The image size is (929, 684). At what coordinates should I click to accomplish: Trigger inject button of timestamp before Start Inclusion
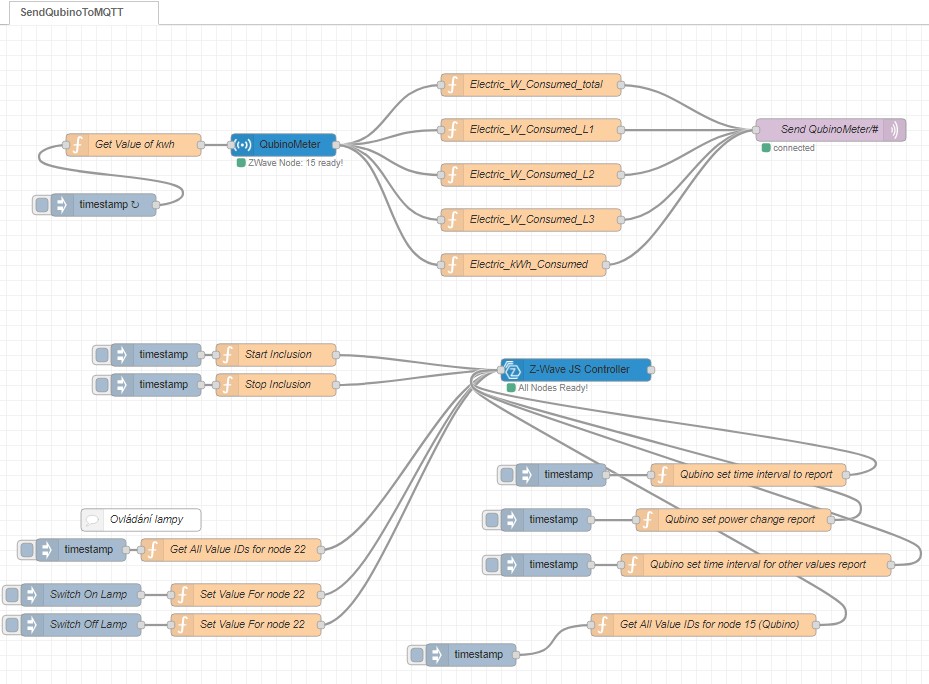coord(102,354)
